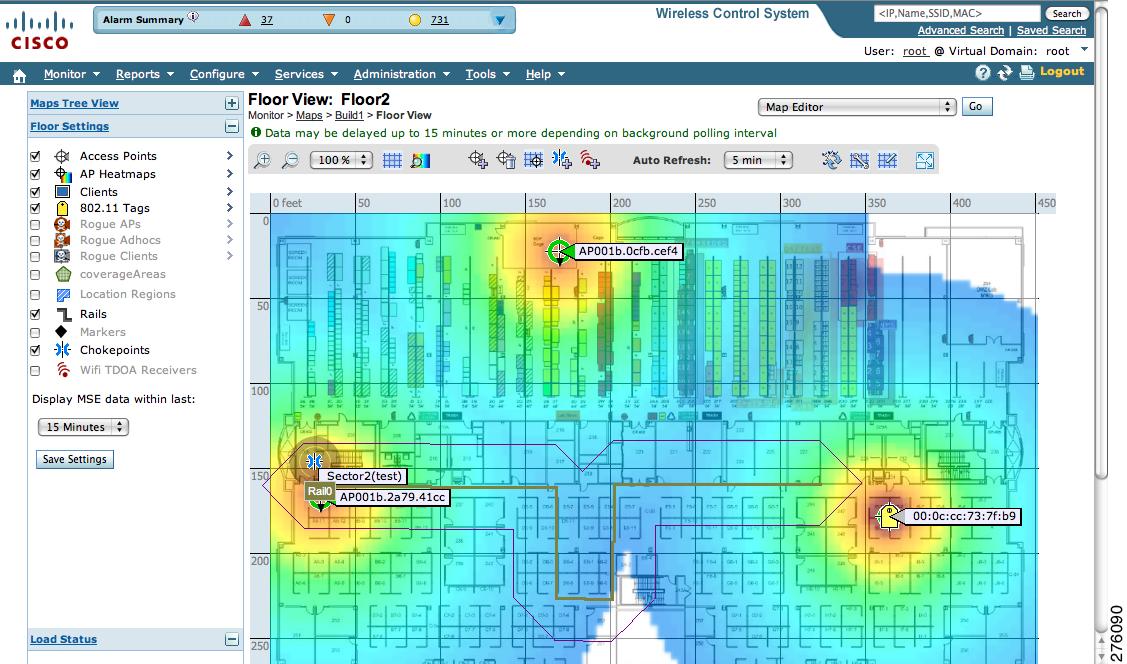
Task: Uncheck the AP Heatmaps checkbox
Action: coord(35,174)
